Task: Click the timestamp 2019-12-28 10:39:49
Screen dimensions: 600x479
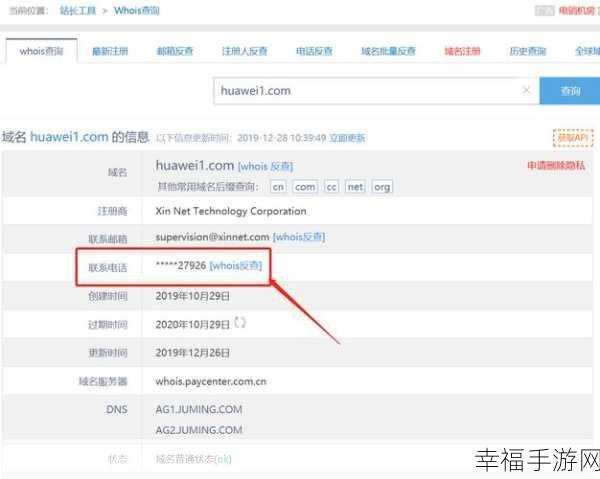Action: [x=282, y=138]
